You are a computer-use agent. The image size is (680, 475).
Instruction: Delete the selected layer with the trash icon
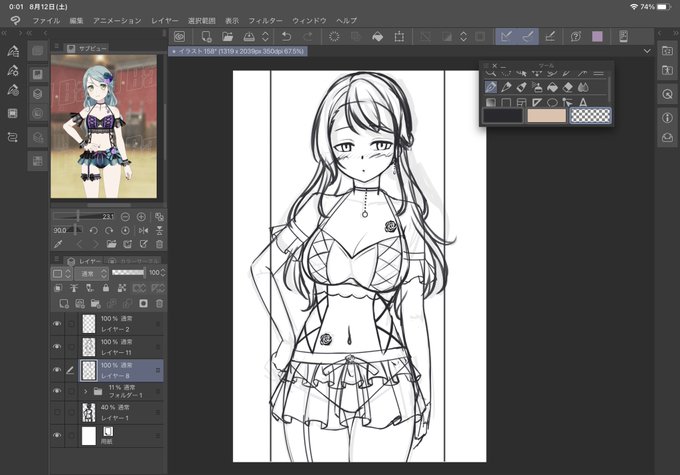click(159, 304)
